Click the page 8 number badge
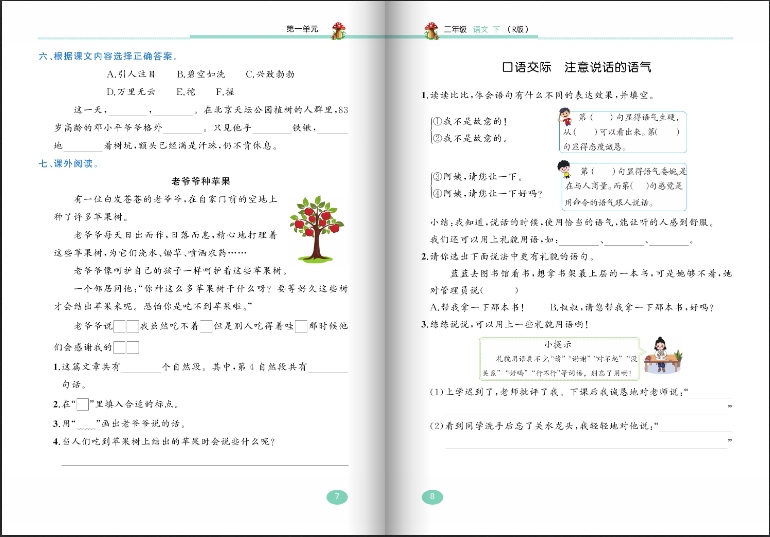The image size is (770, 537). pyautogui.click(x=431, y=496)
